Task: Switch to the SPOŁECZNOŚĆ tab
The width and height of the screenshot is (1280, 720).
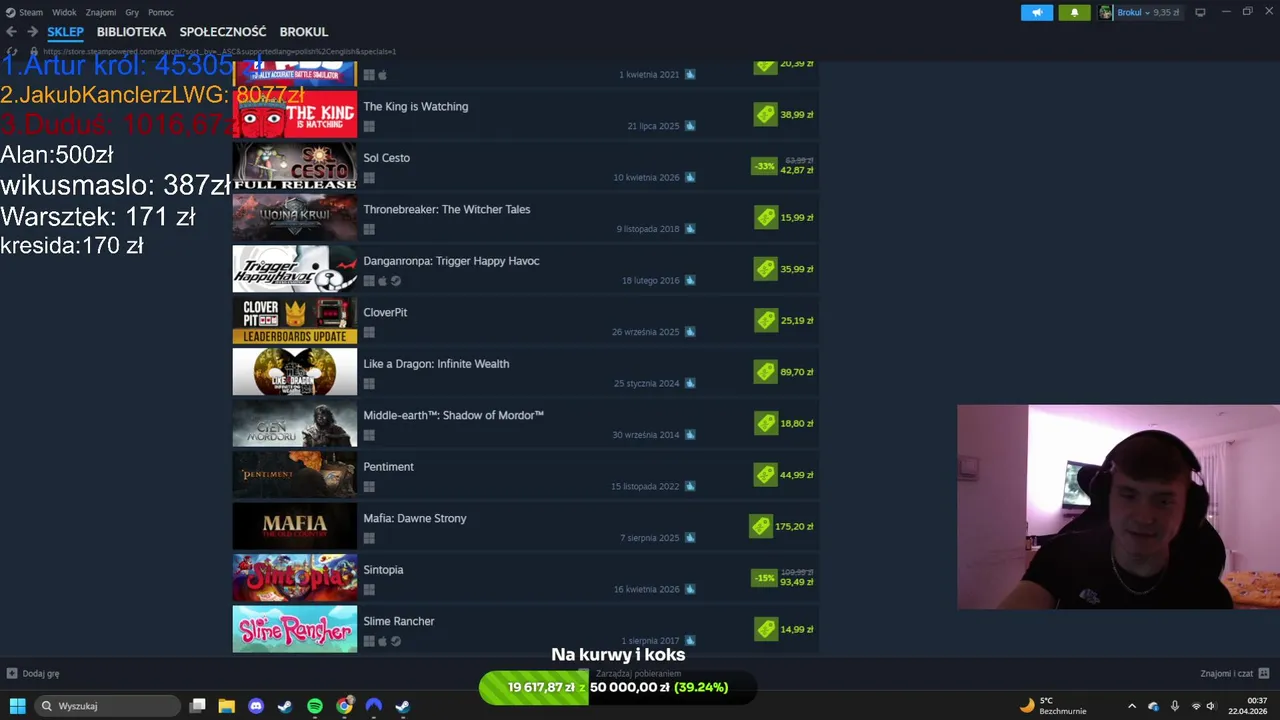Action: point(223,32)
